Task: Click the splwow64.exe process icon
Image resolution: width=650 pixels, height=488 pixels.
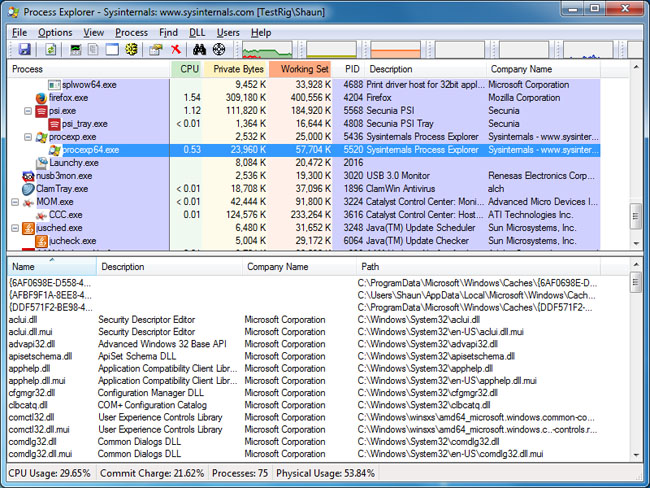Action: point(54,85)
